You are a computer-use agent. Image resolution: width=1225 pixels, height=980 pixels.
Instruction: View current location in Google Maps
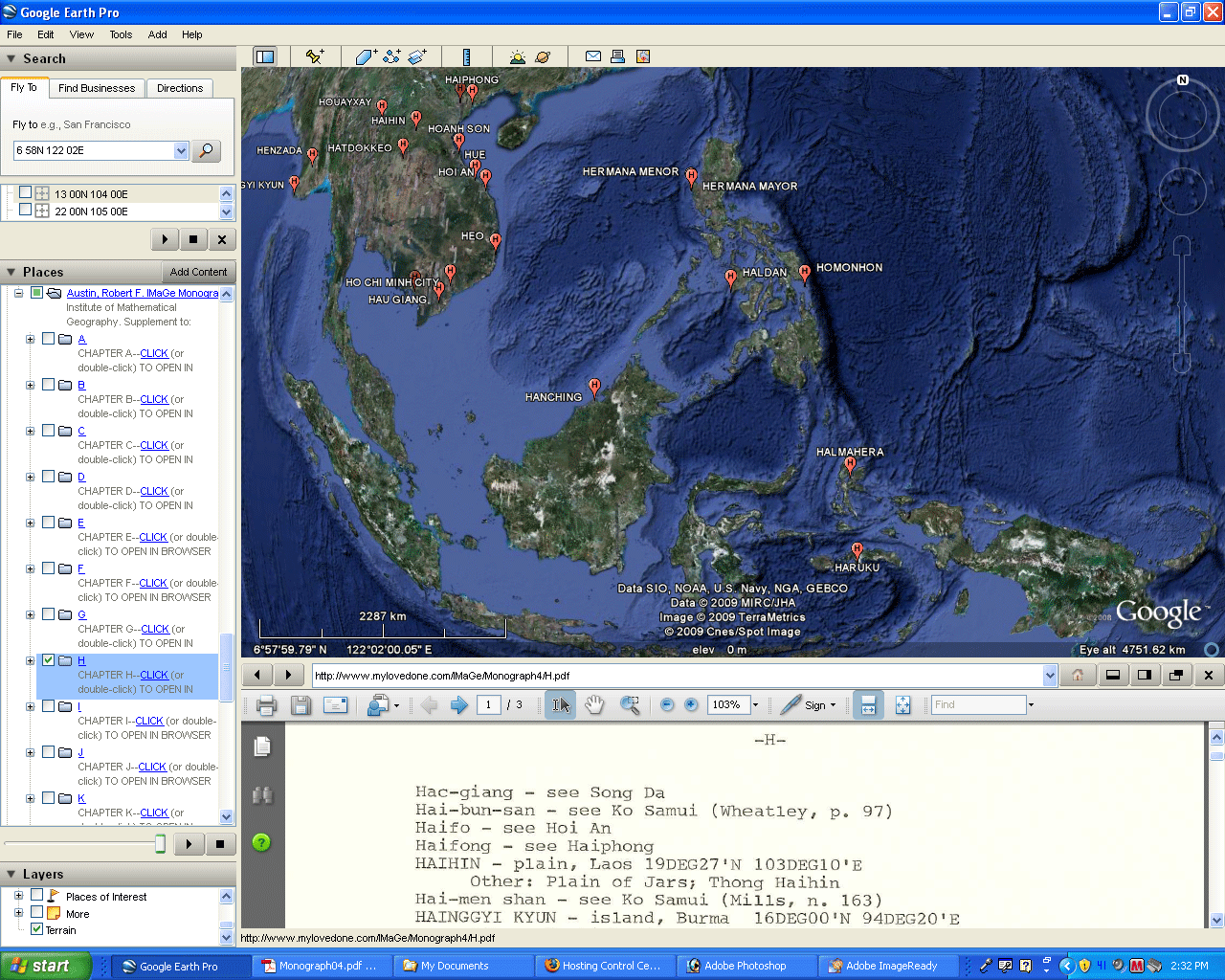pyautogui.click(x=643, y=56)
